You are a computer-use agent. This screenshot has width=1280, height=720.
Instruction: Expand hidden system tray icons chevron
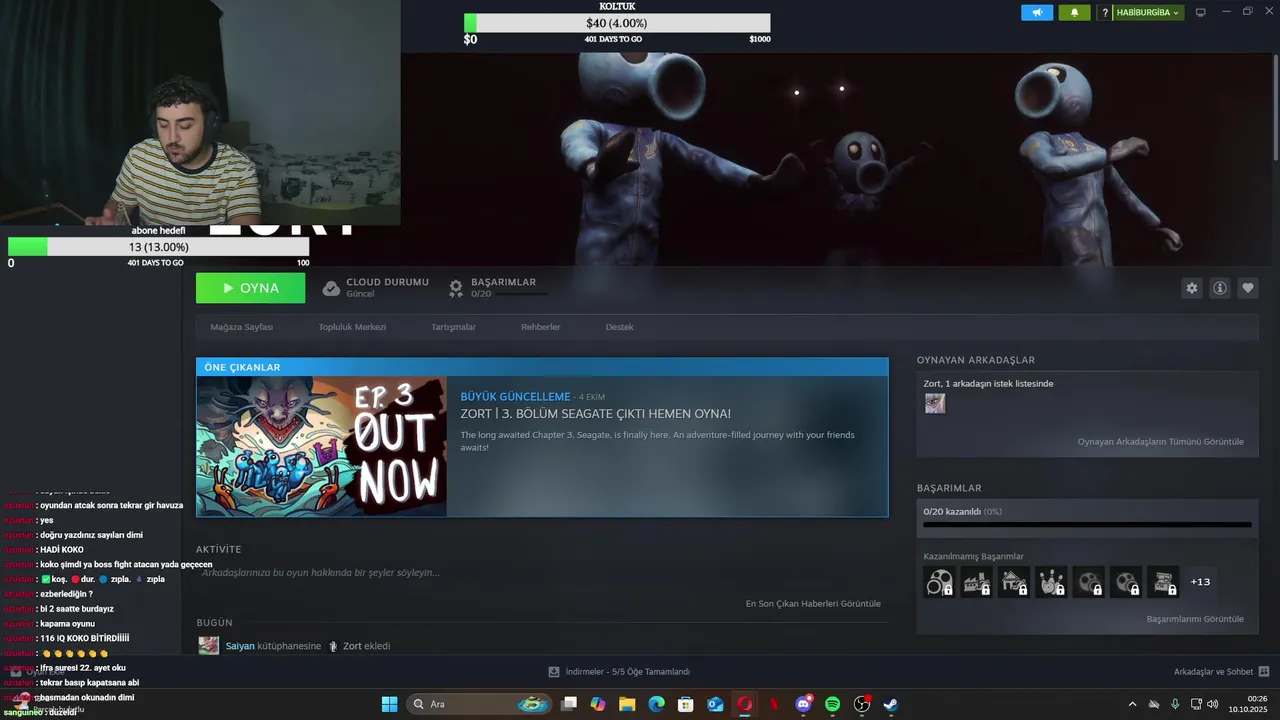coord(1132,704)
